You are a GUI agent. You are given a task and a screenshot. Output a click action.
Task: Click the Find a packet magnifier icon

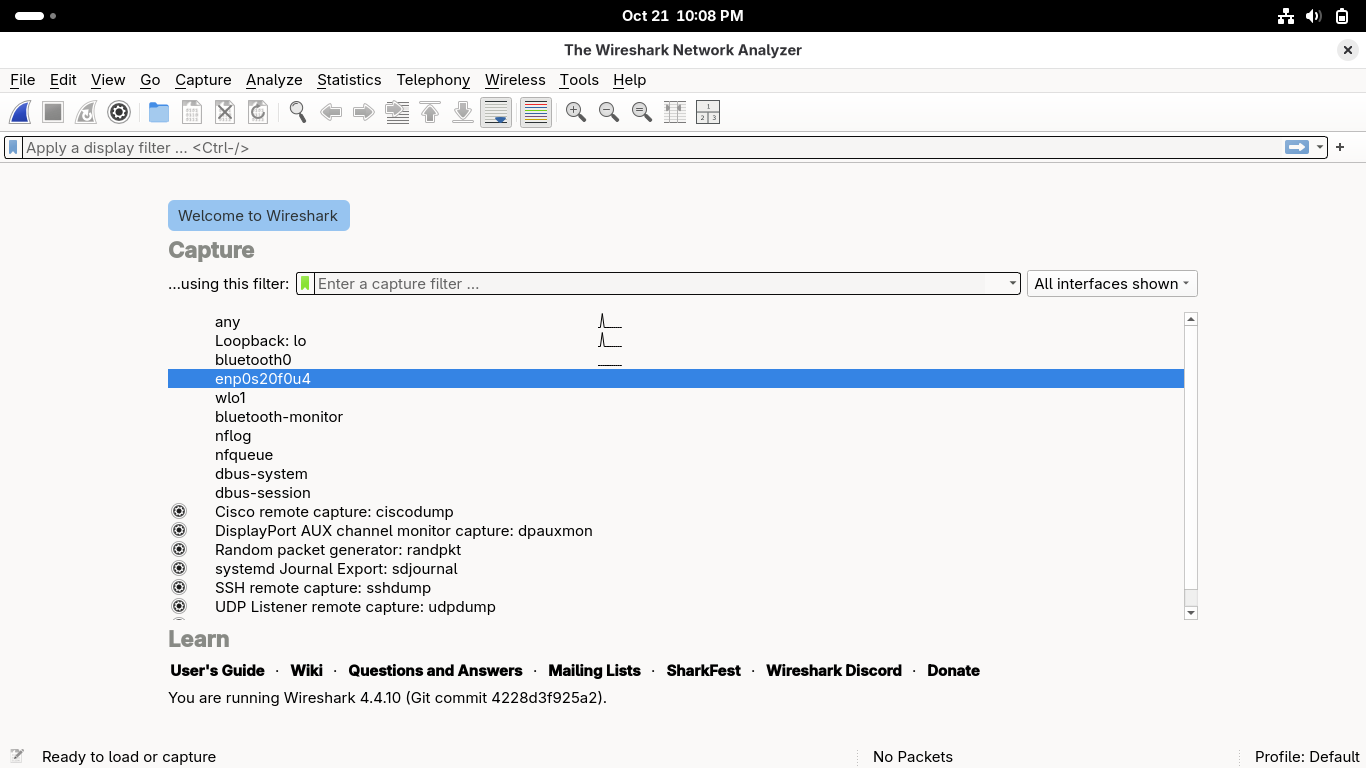coord(297,113)
